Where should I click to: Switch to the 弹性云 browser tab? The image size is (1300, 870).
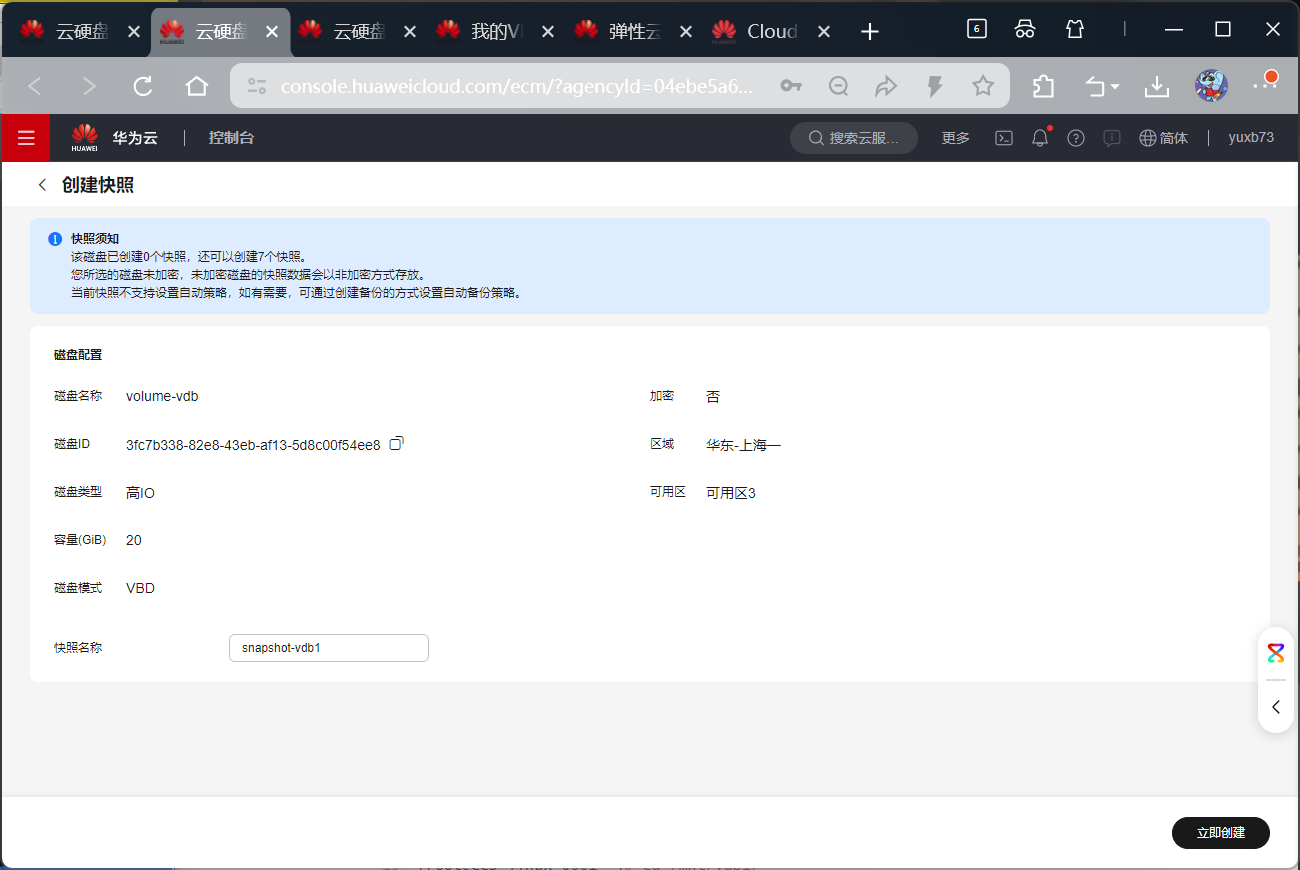tap(634, 31)
